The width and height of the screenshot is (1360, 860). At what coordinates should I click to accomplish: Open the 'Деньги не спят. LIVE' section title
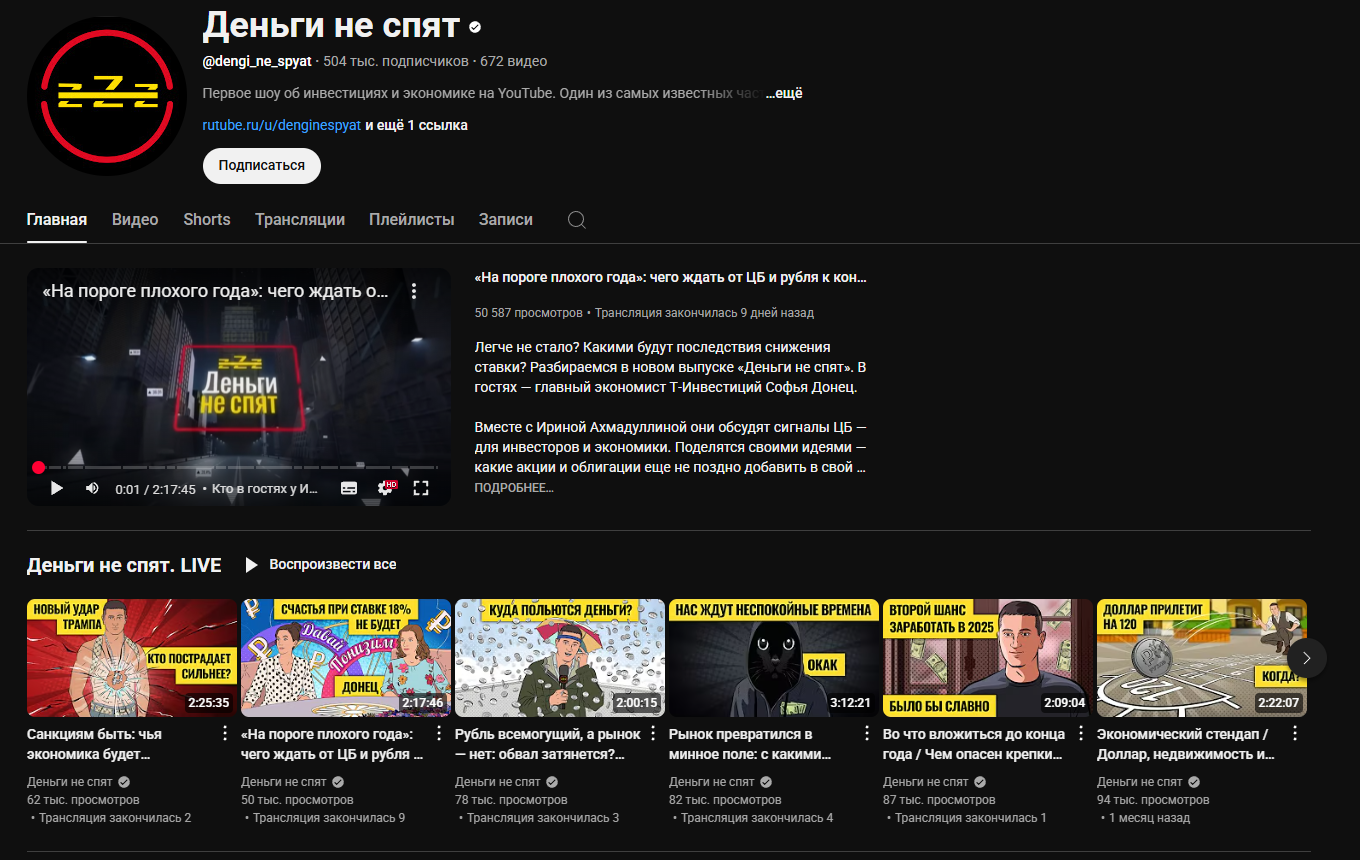coord(124,566)
